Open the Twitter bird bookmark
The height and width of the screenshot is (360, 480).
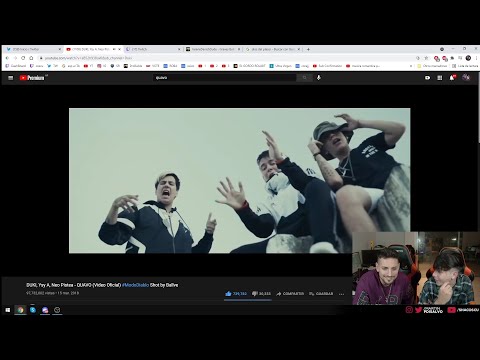pyautogui.click(x=53, y=66)
